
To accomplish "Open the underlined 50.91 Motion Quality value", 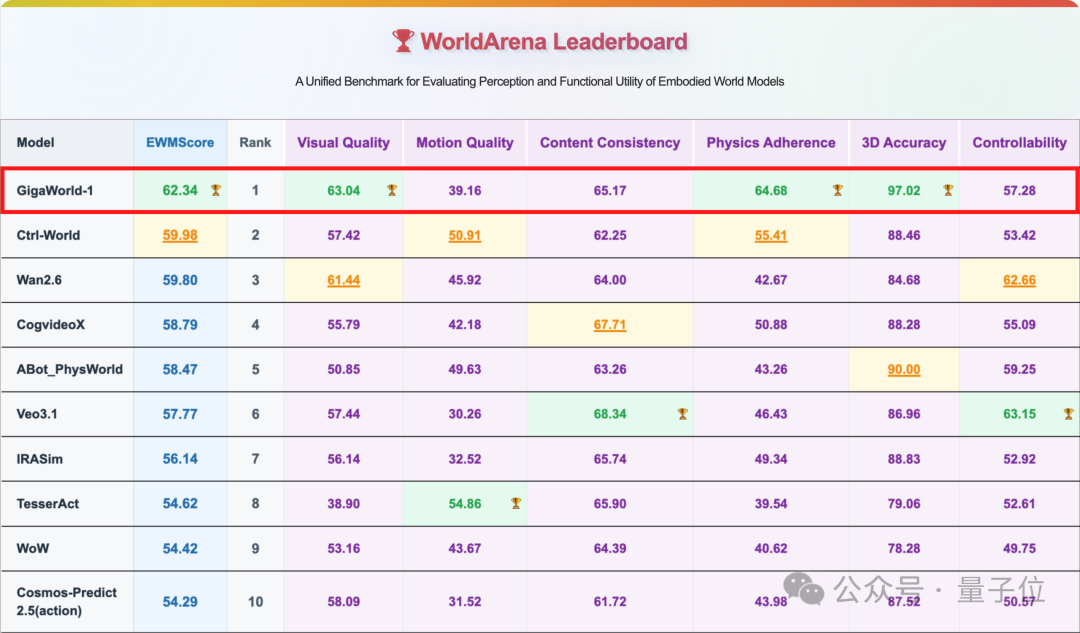I will pyautogui.click(x=465, y=236).
